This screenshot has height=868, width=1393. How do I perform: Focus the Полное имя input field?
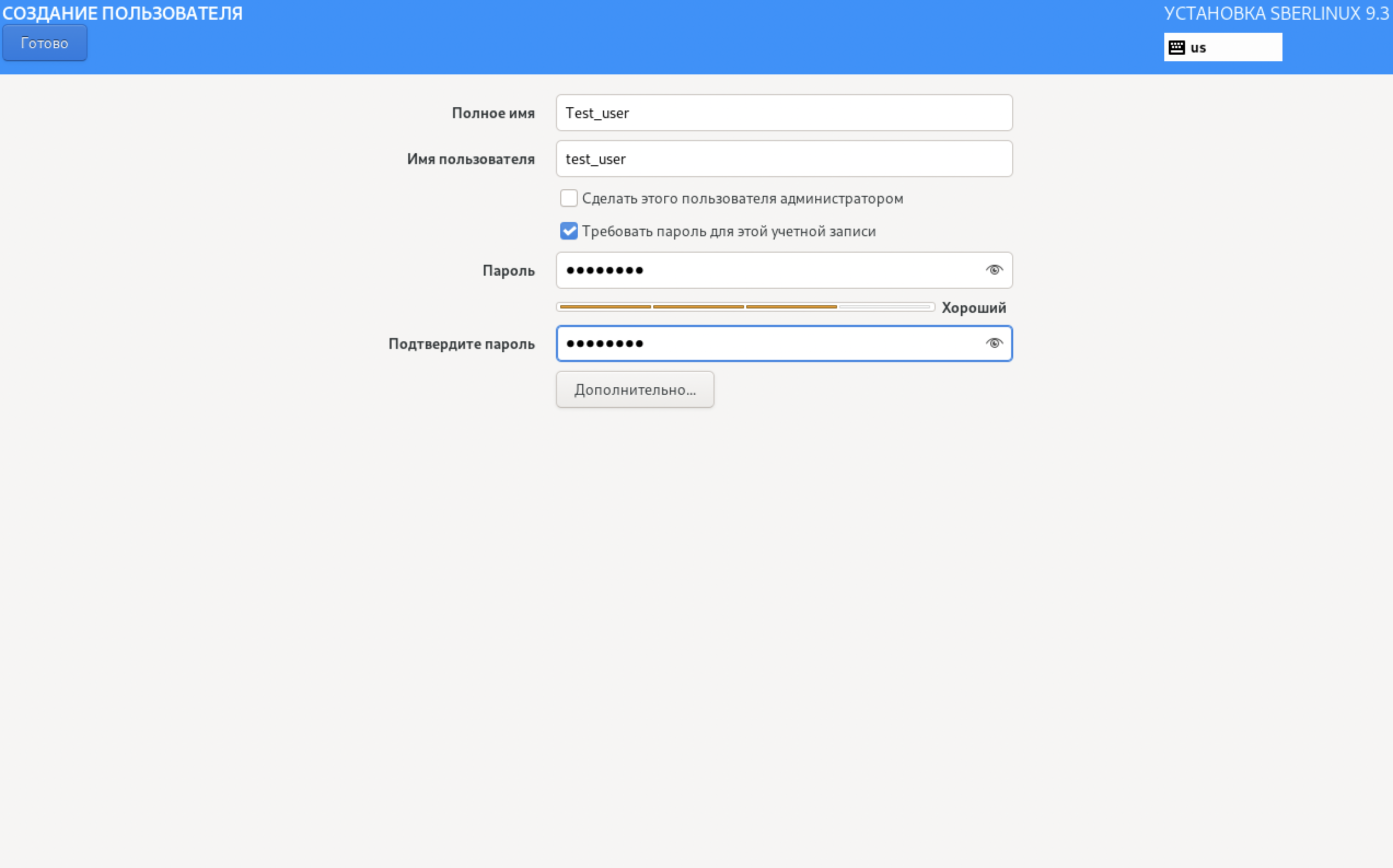click(783, 113)
